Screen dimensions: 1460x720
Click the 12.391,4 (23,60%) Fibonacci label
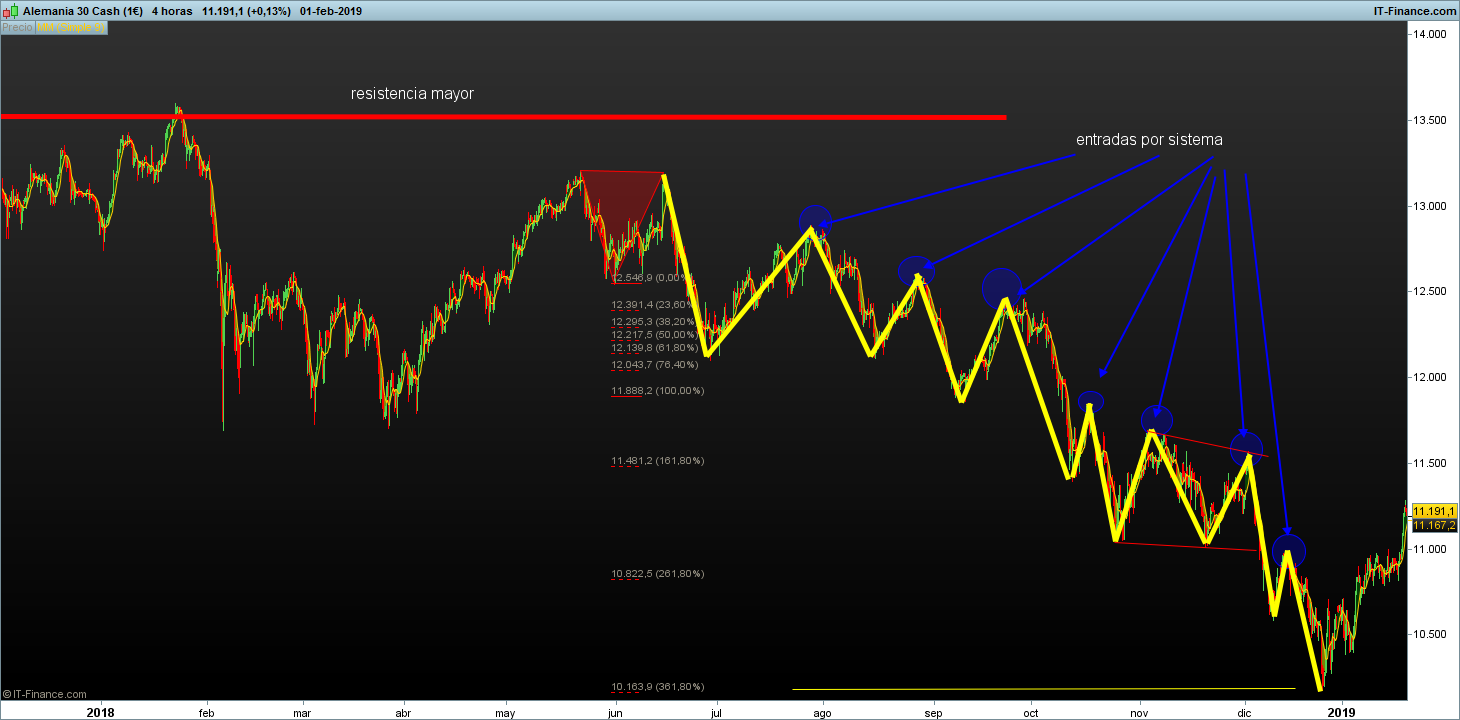pyautogui.click(x=654, y=304)
